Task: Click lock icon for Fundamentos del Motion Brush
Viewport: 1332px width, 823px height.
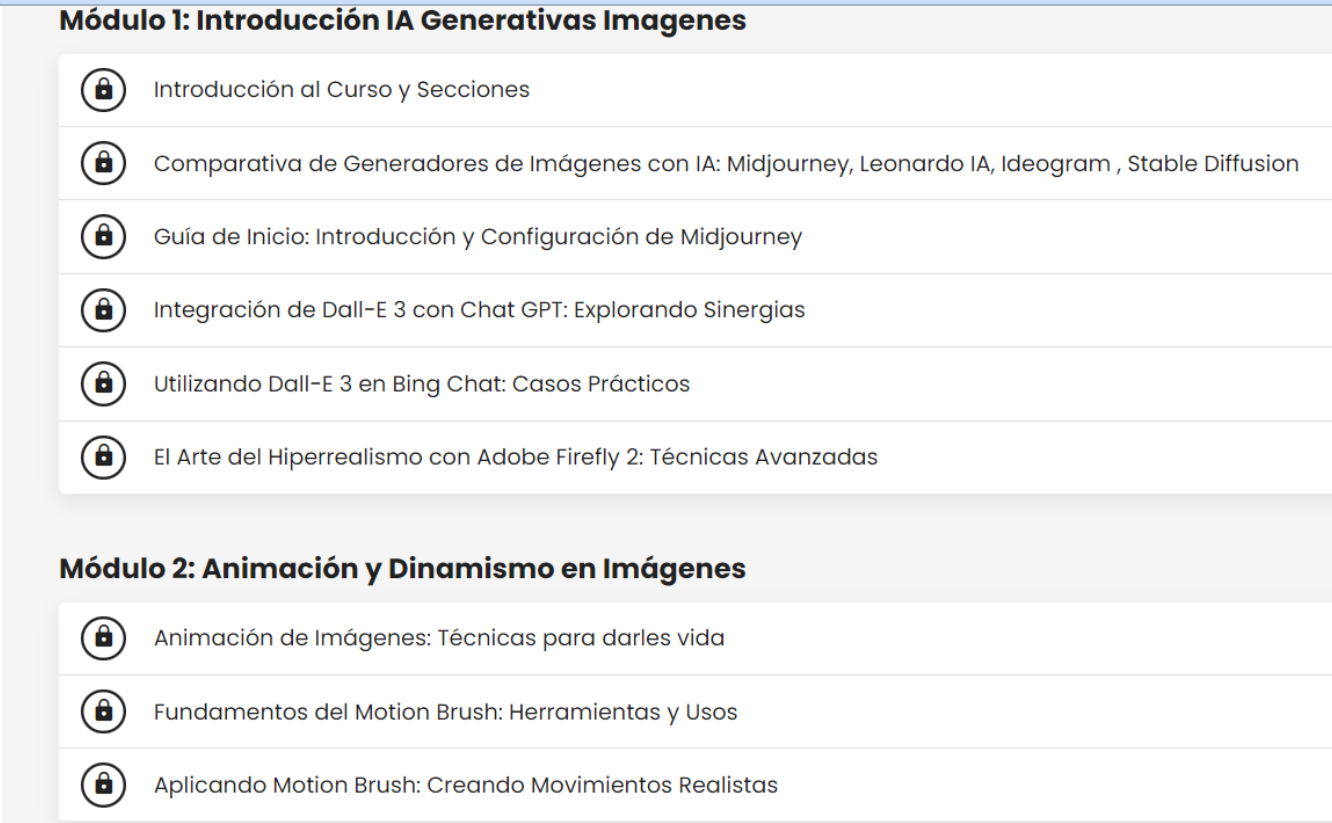Action: click(103, 712)
